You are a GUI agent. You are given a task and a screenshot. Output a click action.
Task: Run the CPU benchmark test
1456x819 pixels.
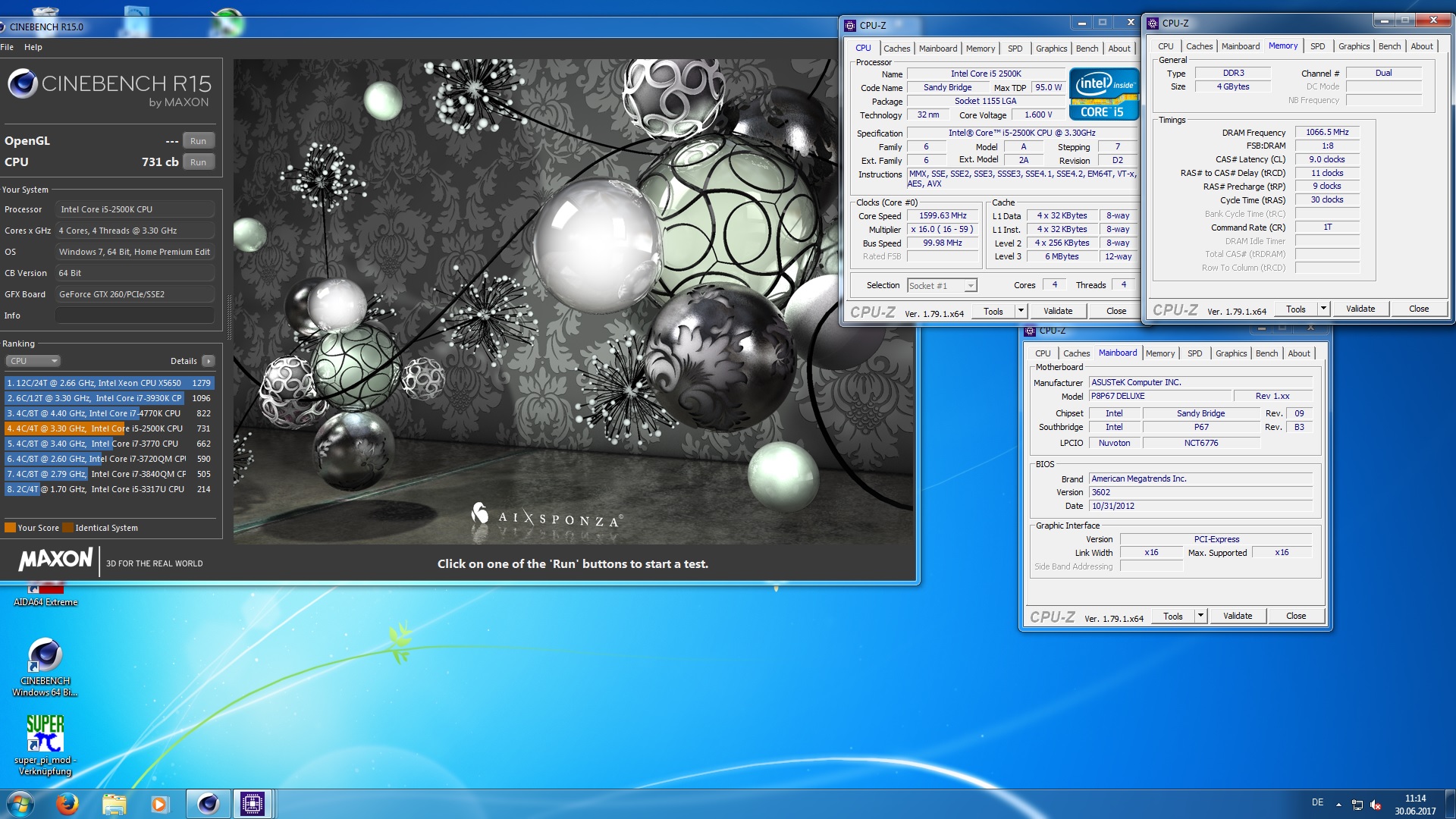(199, 162)
